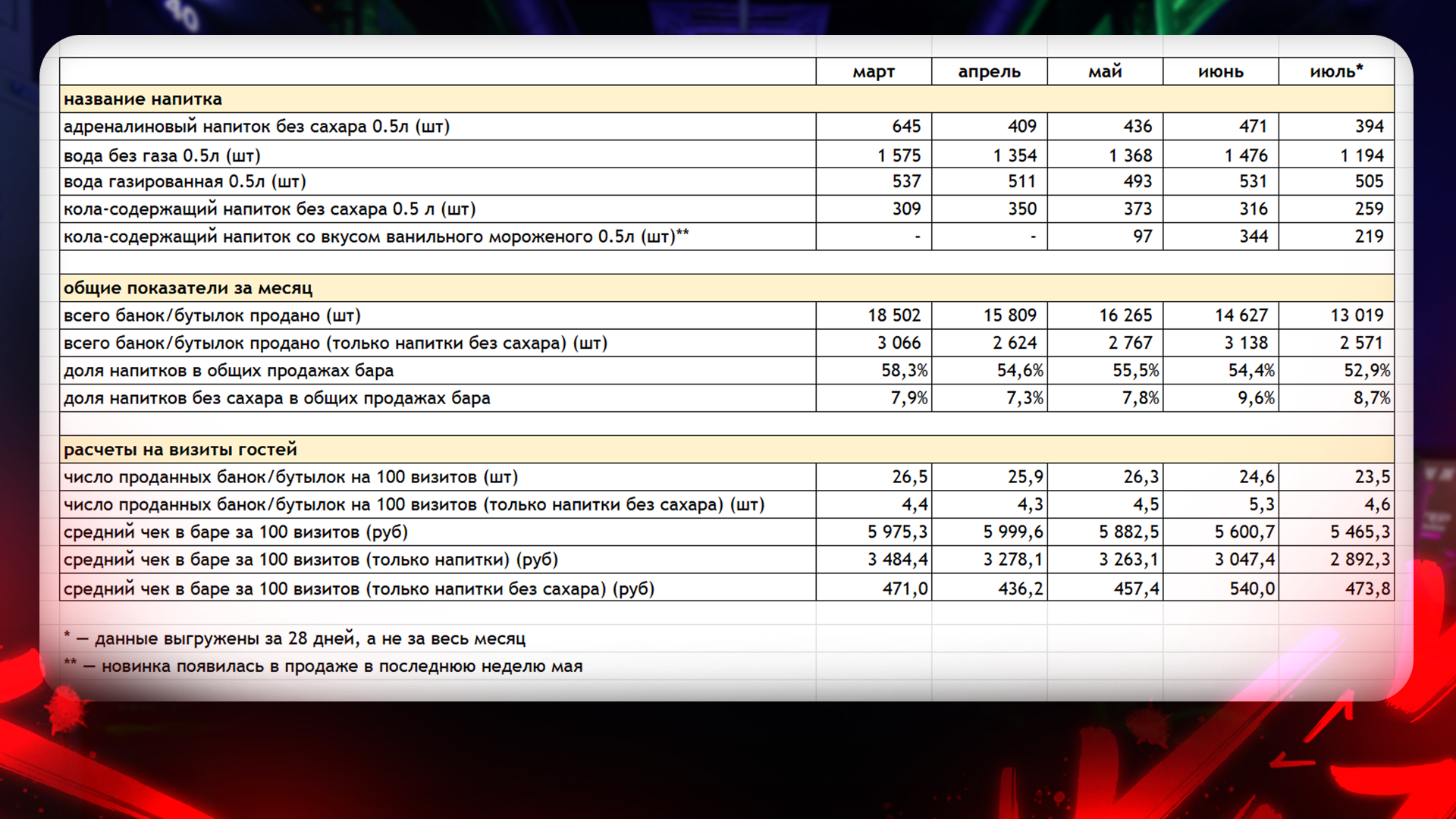Viewport: 1456px width, 819px height.
Task: Click the 'название напитка' section heading
Action: (x=143, y=99)
